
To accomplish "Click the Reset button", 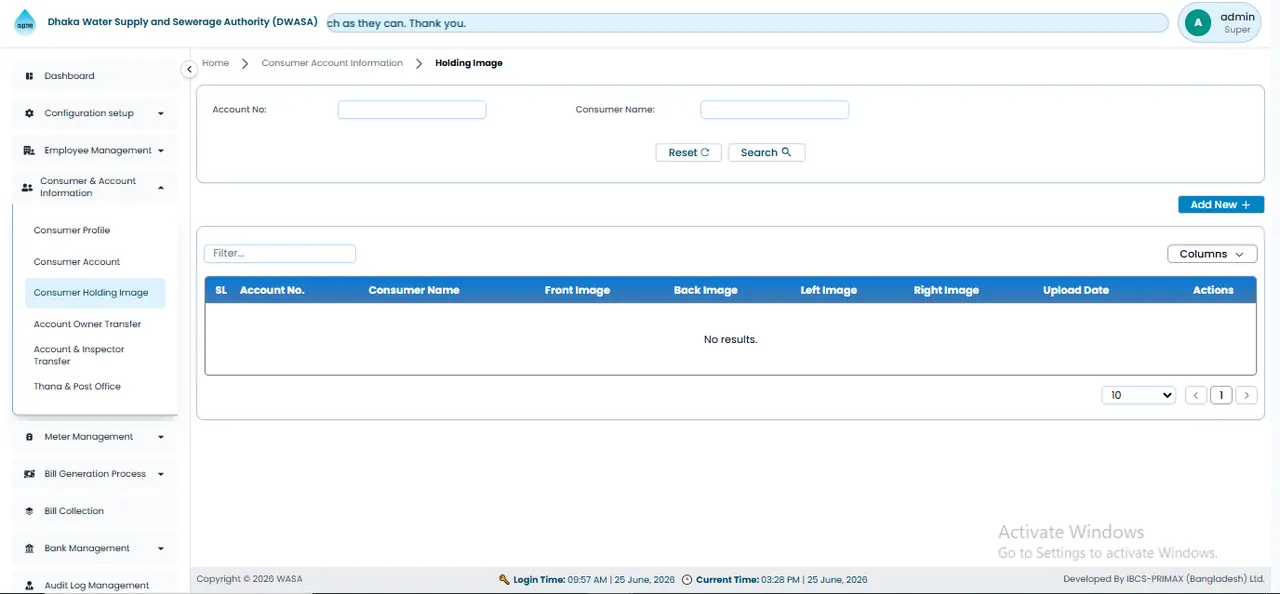I will 689,152.
